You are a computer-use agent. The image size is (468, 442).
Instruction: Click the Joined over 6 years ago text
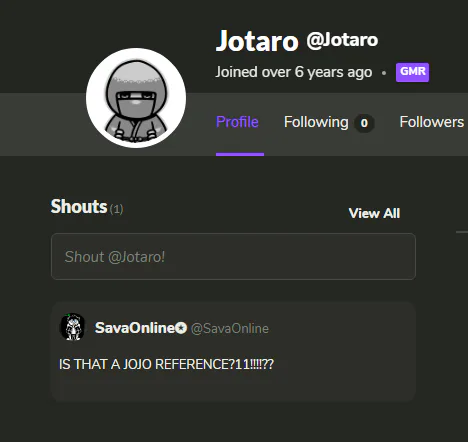294,72
